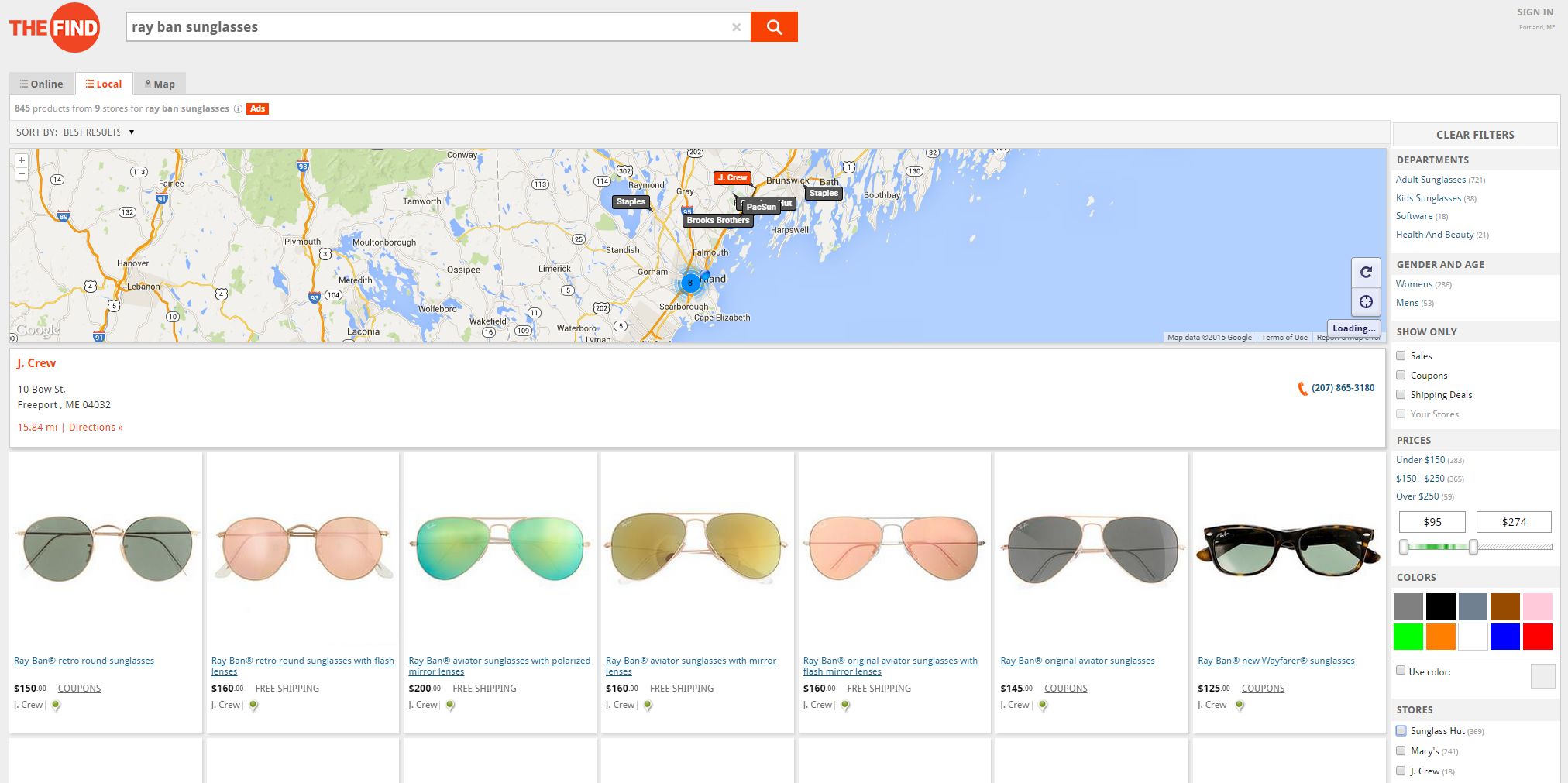Enable the Use color option
Viewport: 1568px width, 783px height.
tap(1401, 671)
